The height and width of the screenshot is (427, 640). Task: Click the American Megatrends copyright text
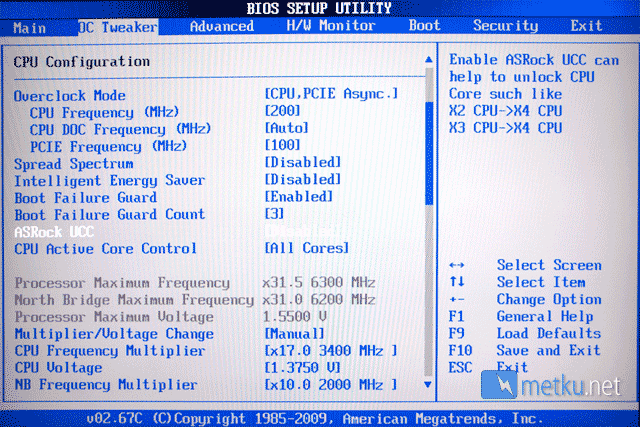pyautogui.click(x=315, y=418)
